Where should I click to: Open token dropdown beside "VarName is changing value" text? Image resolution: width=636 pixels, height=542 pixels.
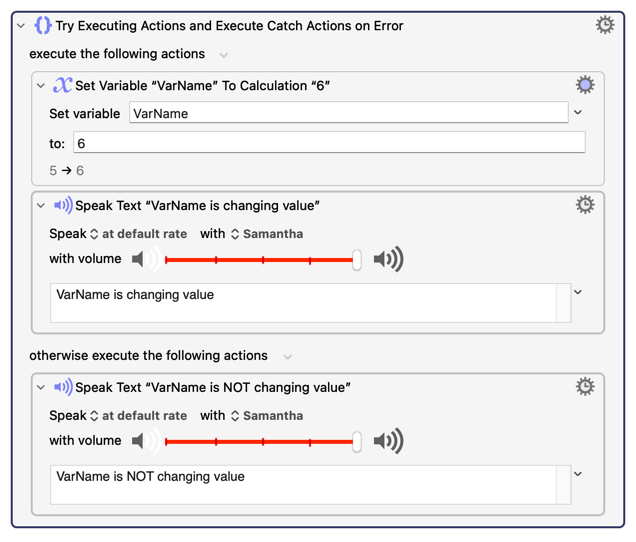(578, 292)
